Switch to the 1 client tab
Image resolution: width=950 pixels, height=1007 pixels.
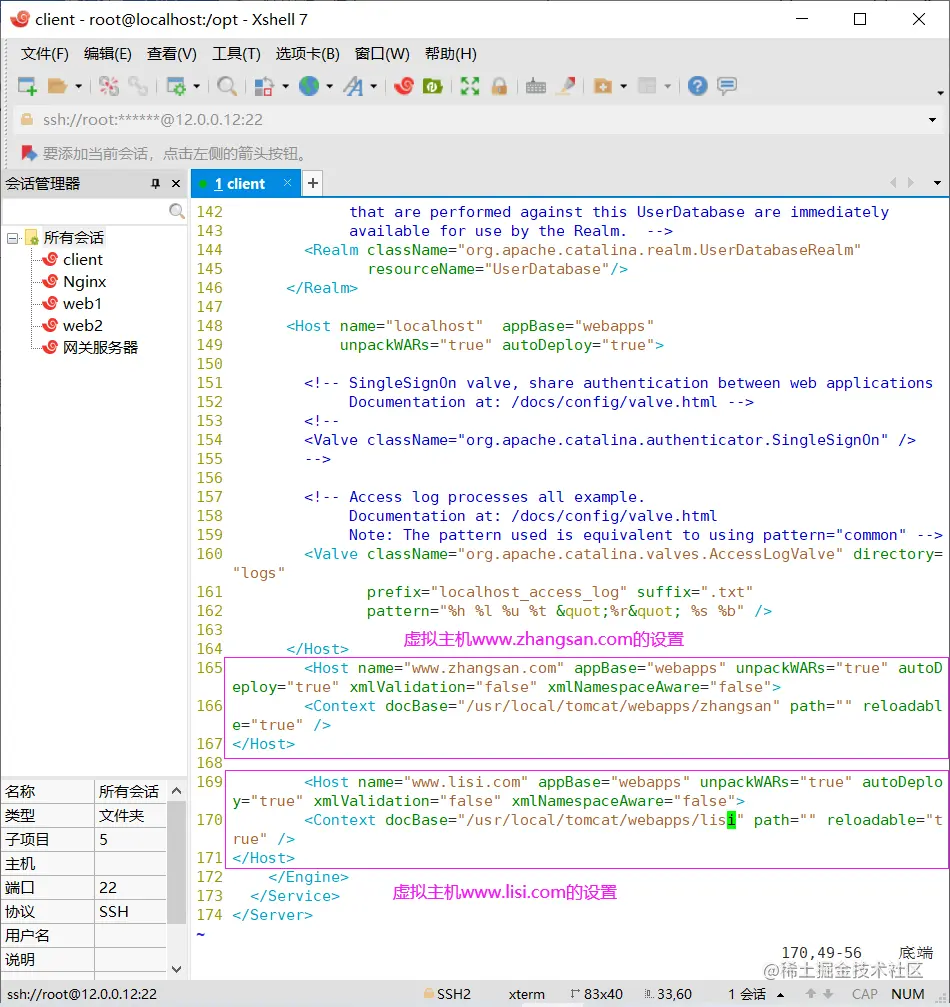(240, 184)
